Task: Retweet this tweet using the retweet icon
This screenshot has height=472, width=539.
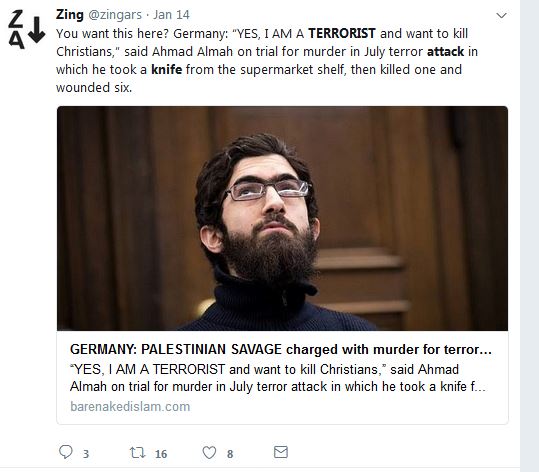Action: pos(138,452)
